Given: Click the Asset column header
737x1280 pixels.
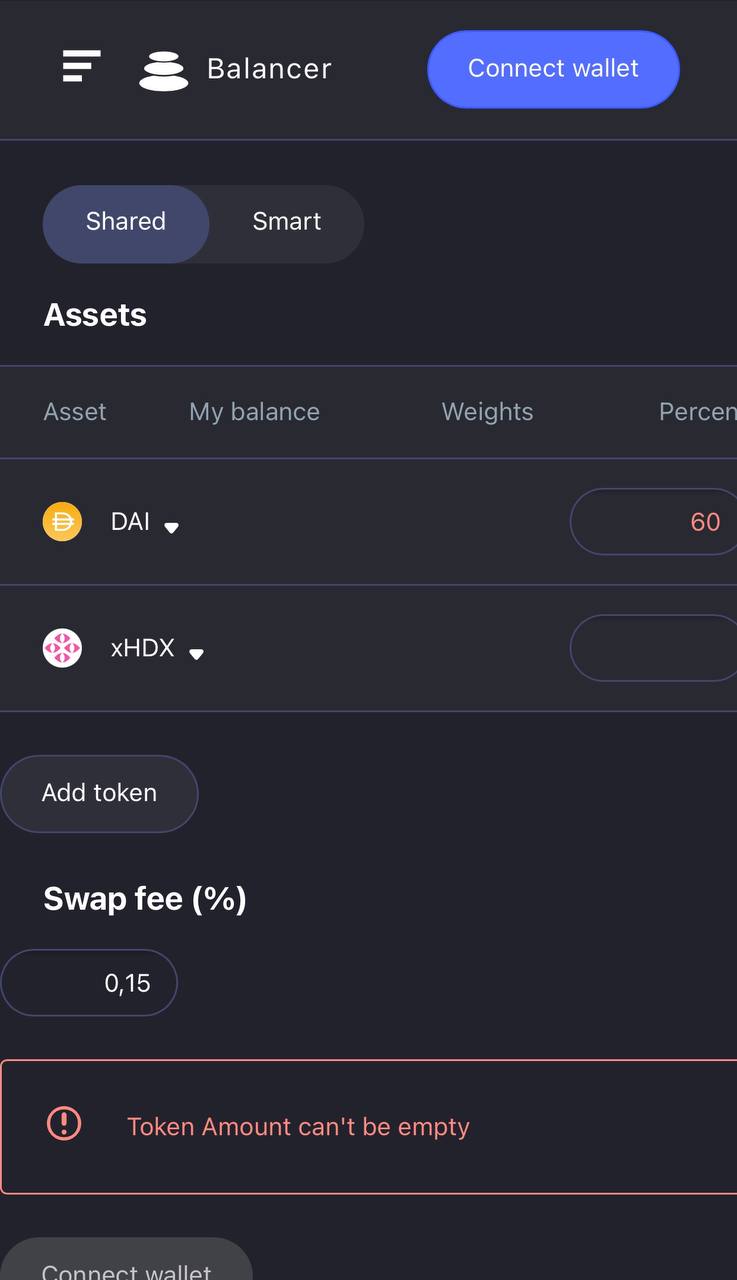Looking at the screenshot, I should coord(75,412).
